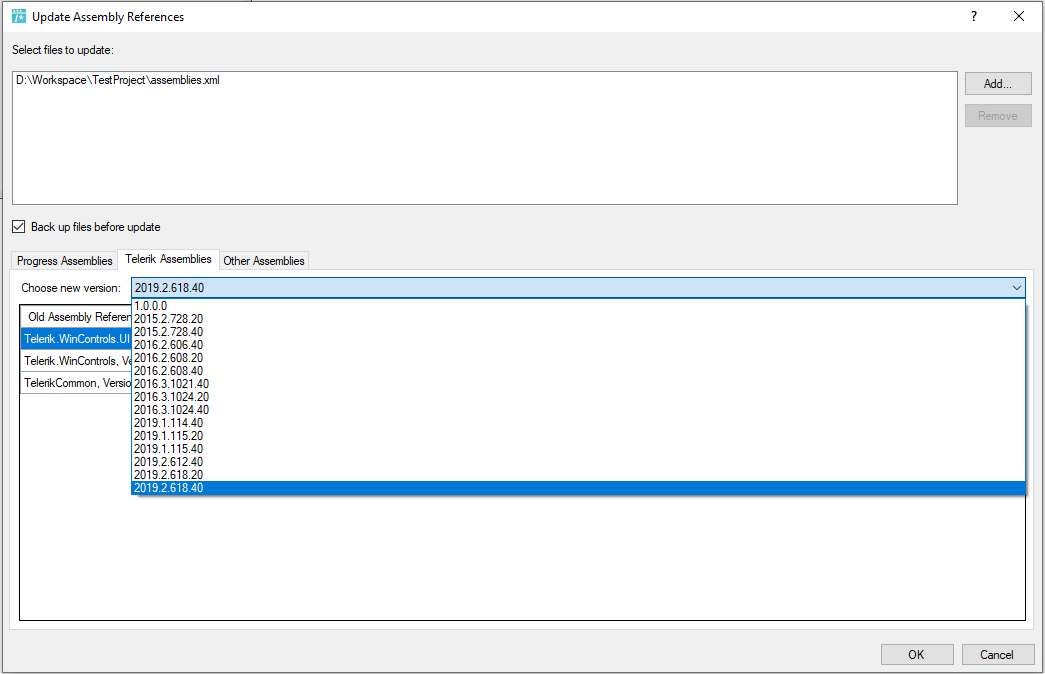Choose version 2016.2.608.20

578,358
